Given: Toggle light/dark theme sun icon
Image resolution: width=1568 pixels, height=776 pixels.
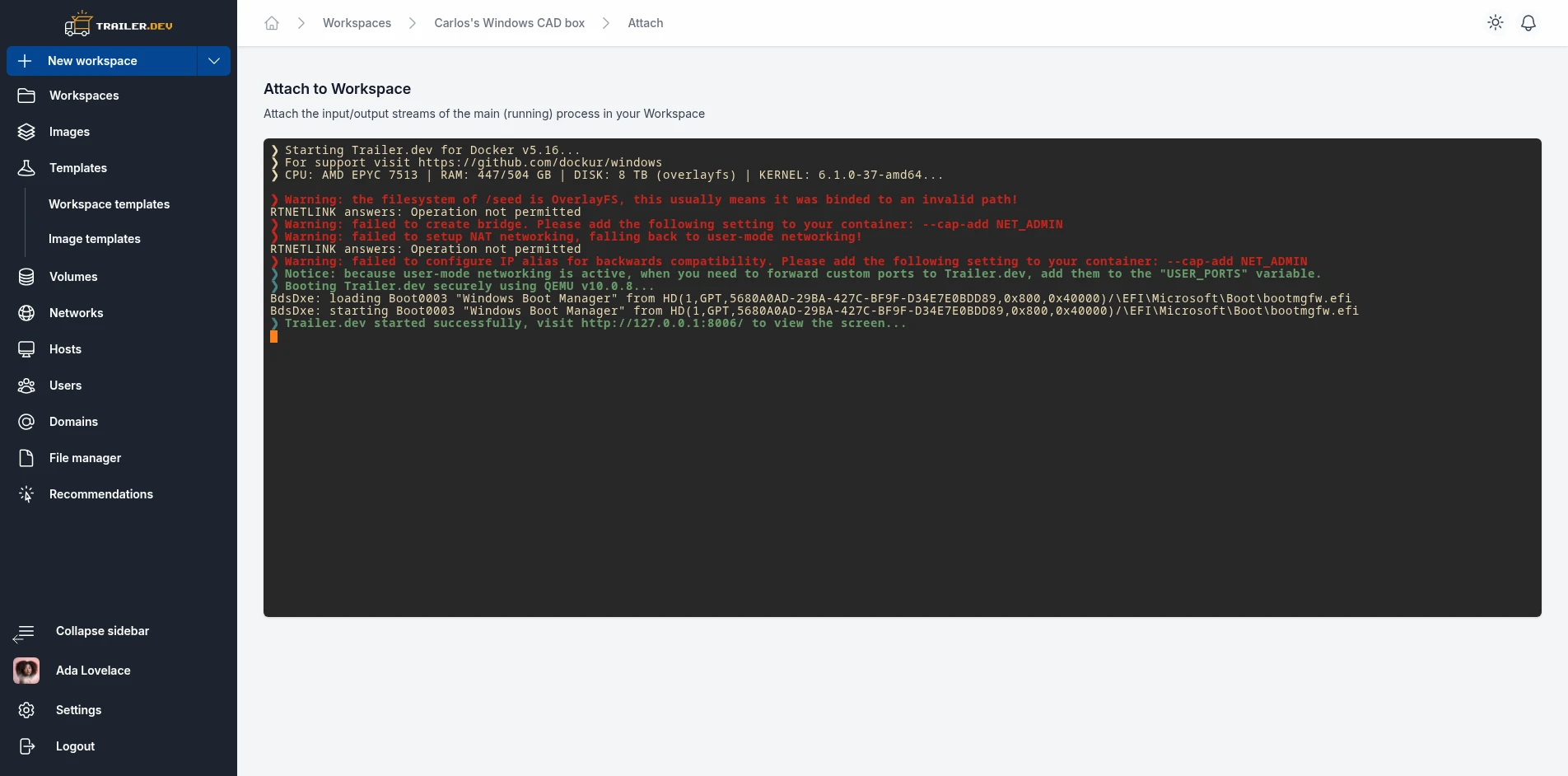Looking at the screenshot, I should tap(1496, 23).
